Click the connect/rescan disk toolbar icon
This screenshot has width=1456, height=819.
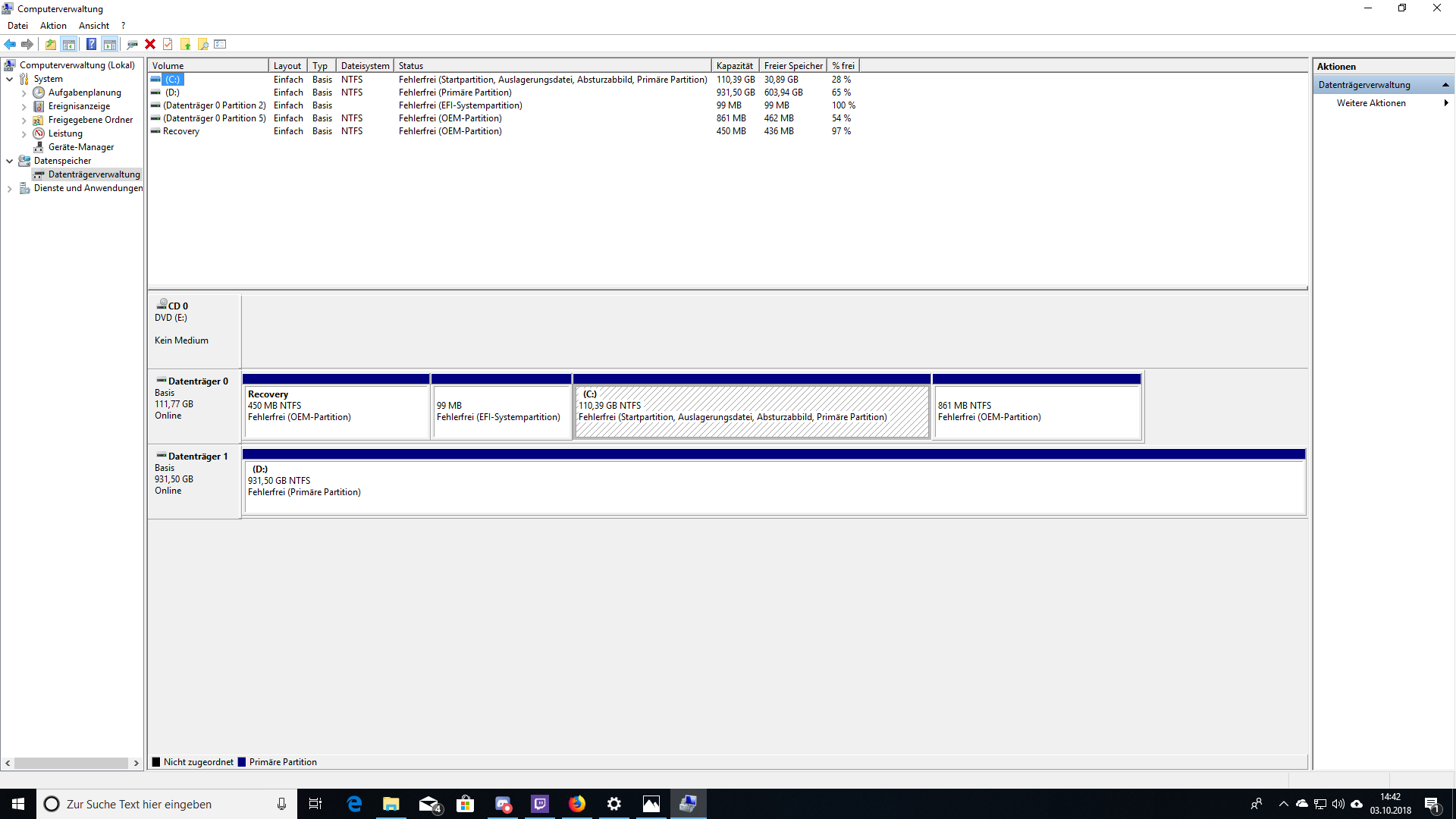(132, 44)
